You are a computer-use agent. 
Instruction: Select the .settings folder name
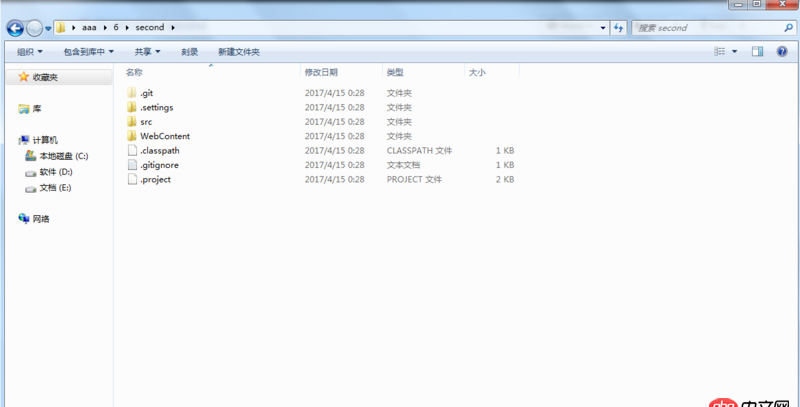pos(157,108)
